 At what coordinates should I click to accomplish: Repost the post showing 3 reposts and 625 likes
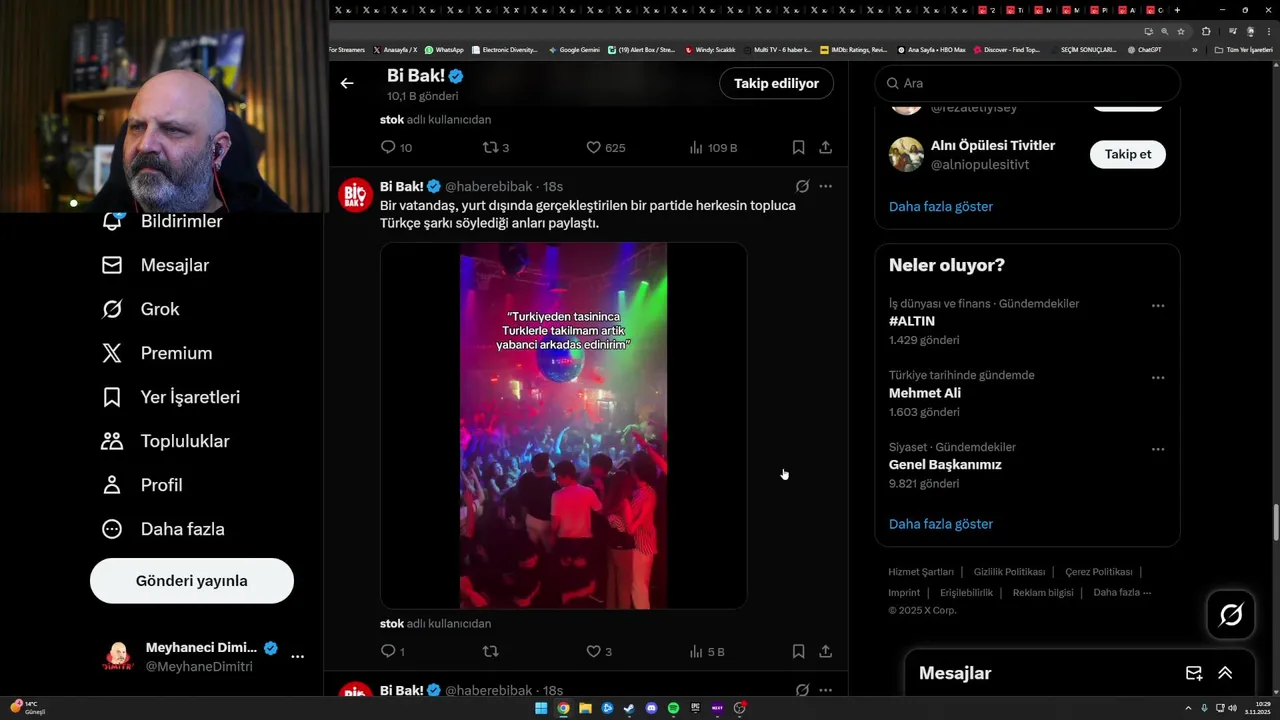[496, 147]
